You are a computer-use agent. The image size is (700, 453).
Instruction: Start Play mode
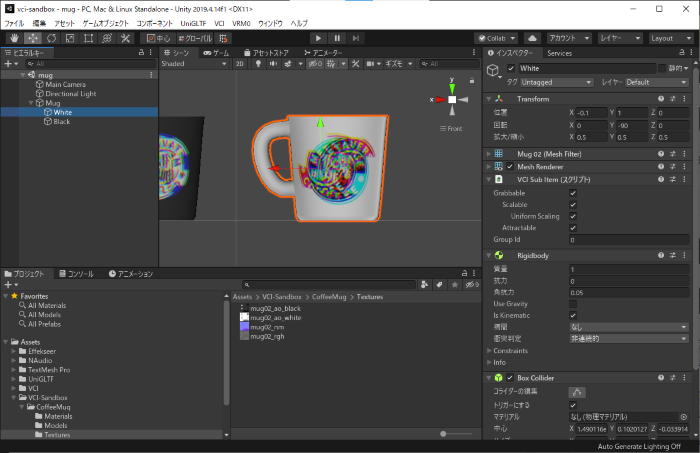pyautogui.click(x=318, y=38)
